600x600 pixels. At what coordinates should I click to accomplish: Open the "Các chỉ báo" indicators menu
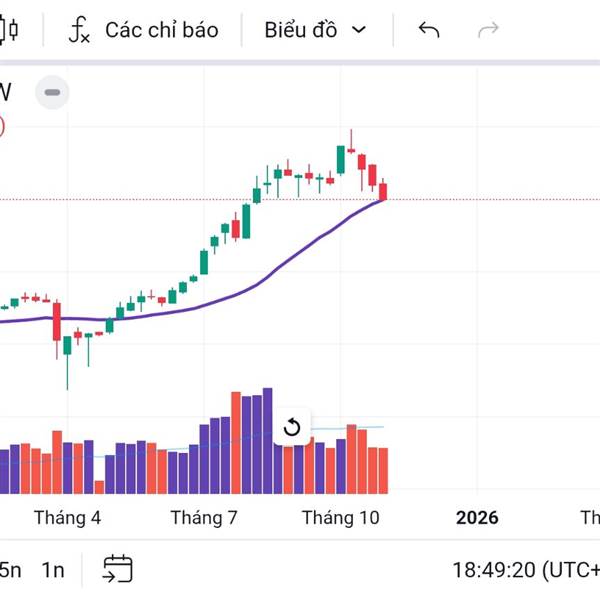(160, 29)
